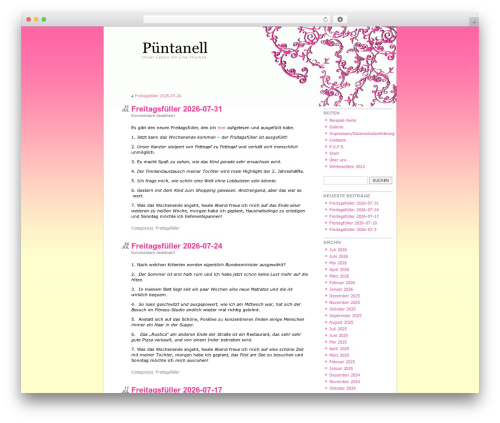The image size is (500, 423).
Task: Click 'Kommentare deaktiviert' under the 2026-07-24 post
Action: tap(153, 253)
